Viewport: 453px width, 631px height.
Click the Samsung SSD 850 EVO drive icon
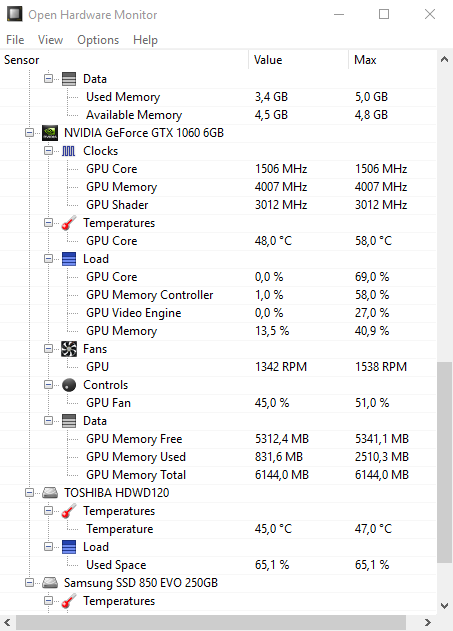click(50, 583)
